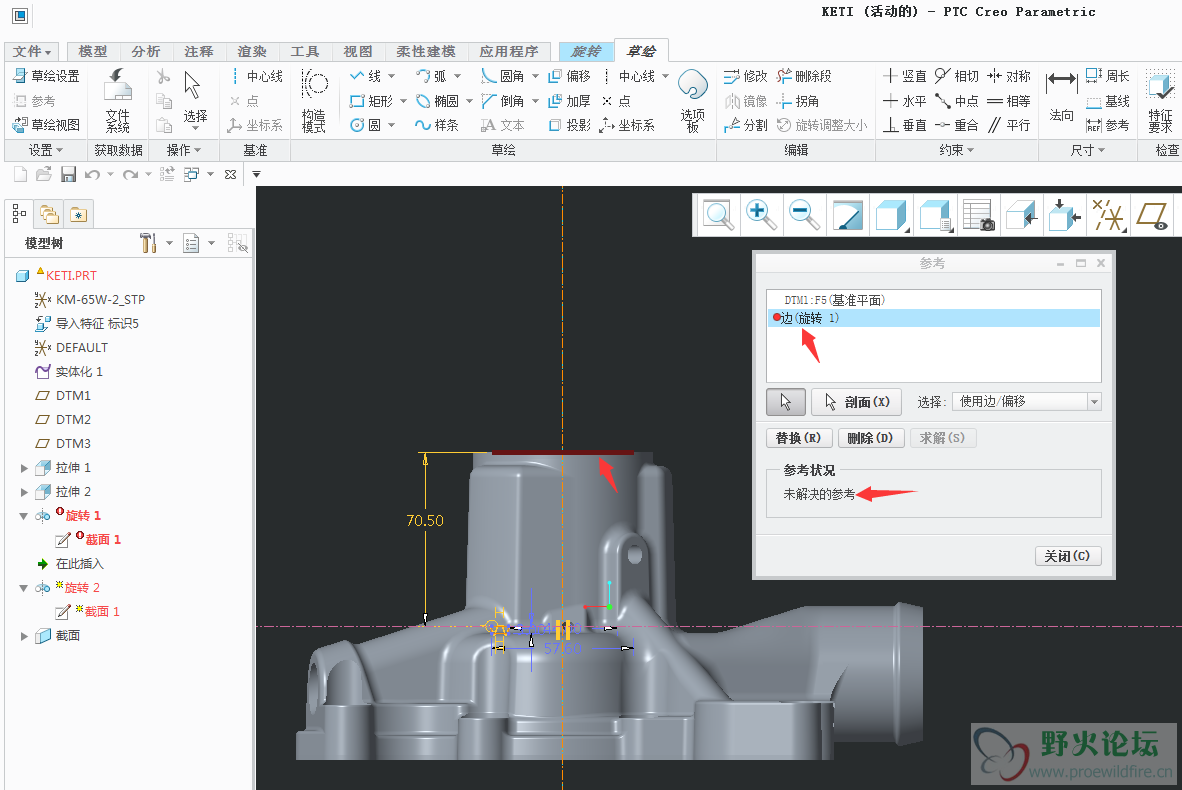
Task: Apply the 平行 parallel constraint
Action: 1009,125
